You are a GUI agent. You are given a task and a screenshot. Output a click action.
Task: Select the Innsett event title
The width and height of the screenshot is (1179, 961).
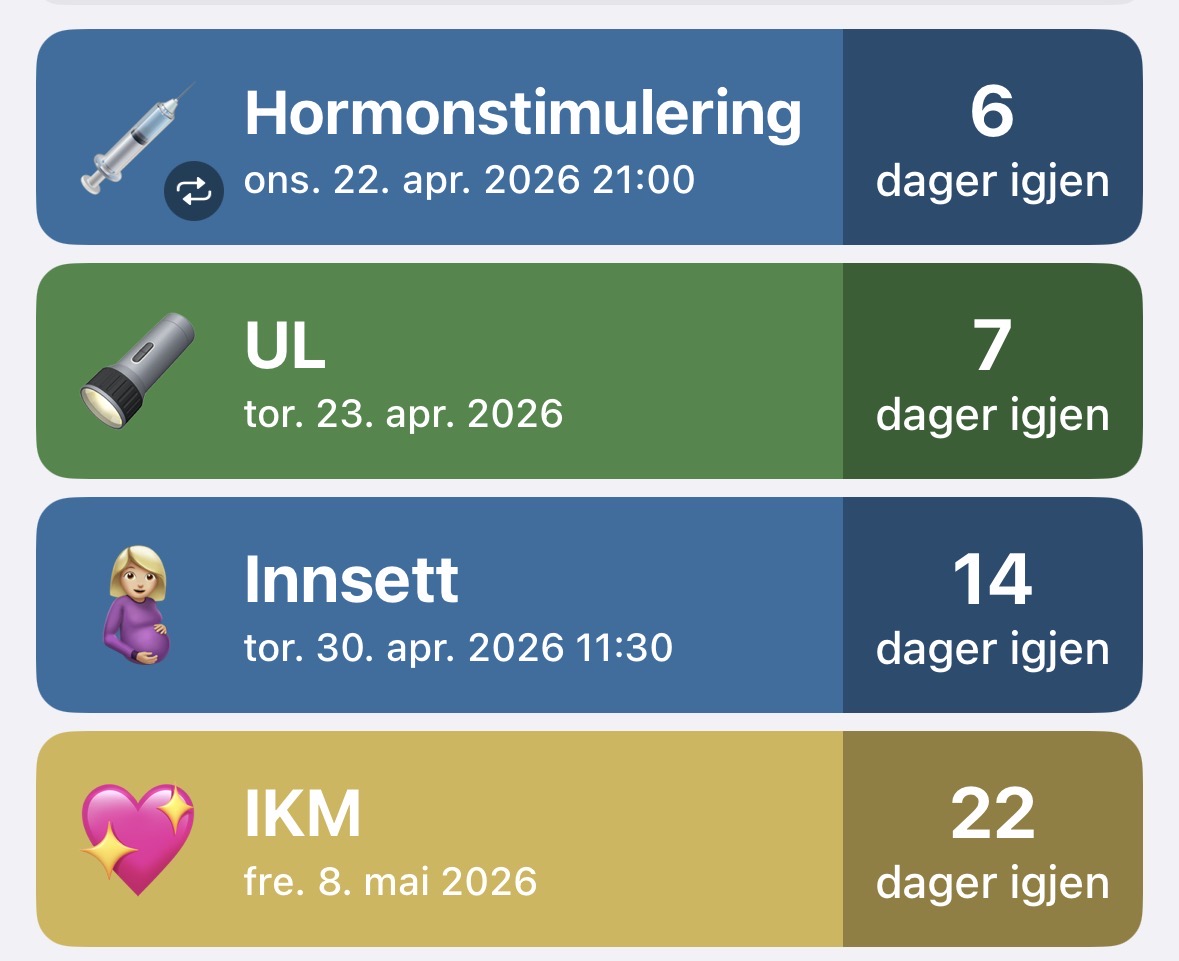coord(352,581)
